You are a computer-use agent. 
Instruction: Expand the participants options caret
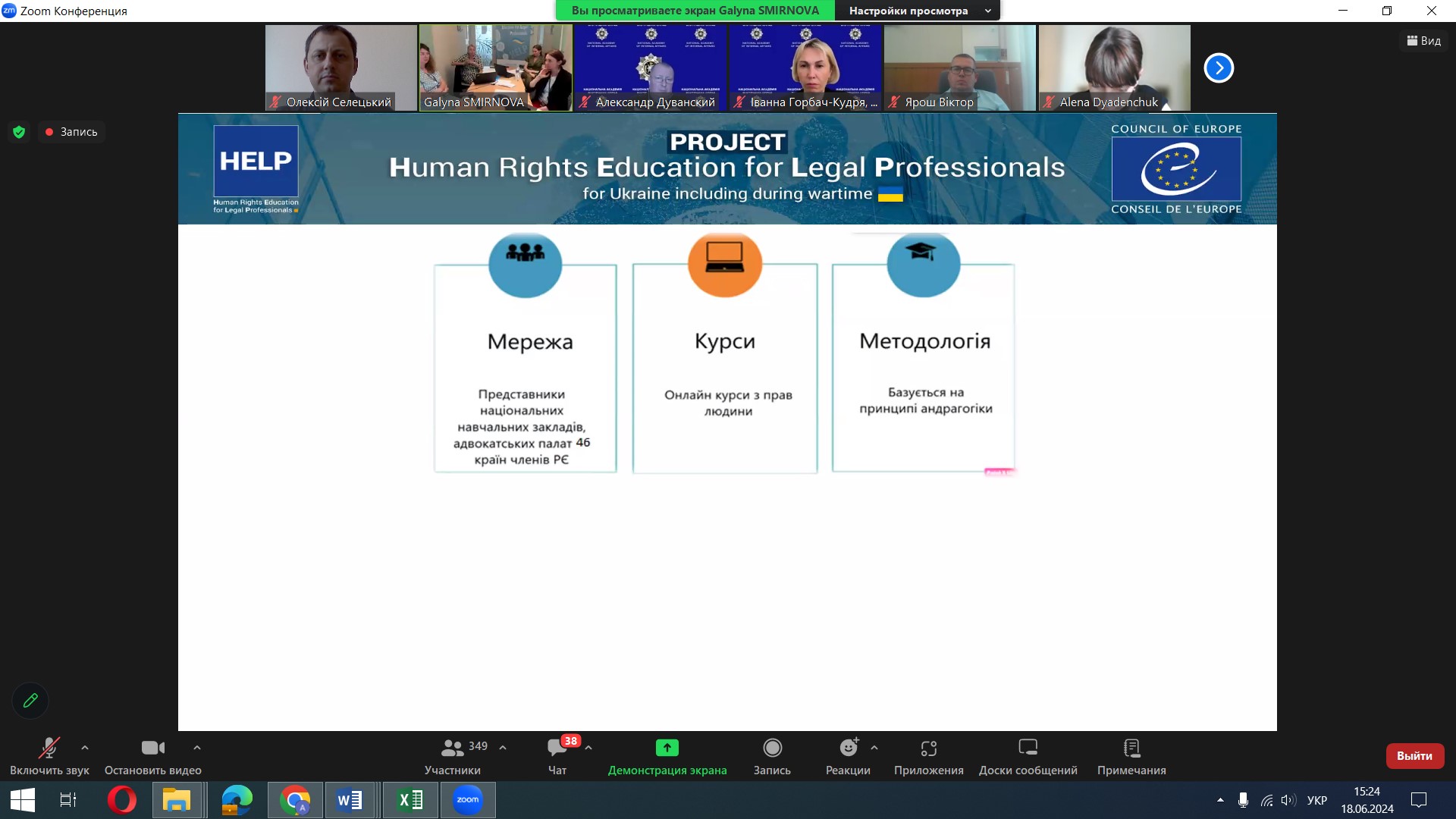[503, 748]
